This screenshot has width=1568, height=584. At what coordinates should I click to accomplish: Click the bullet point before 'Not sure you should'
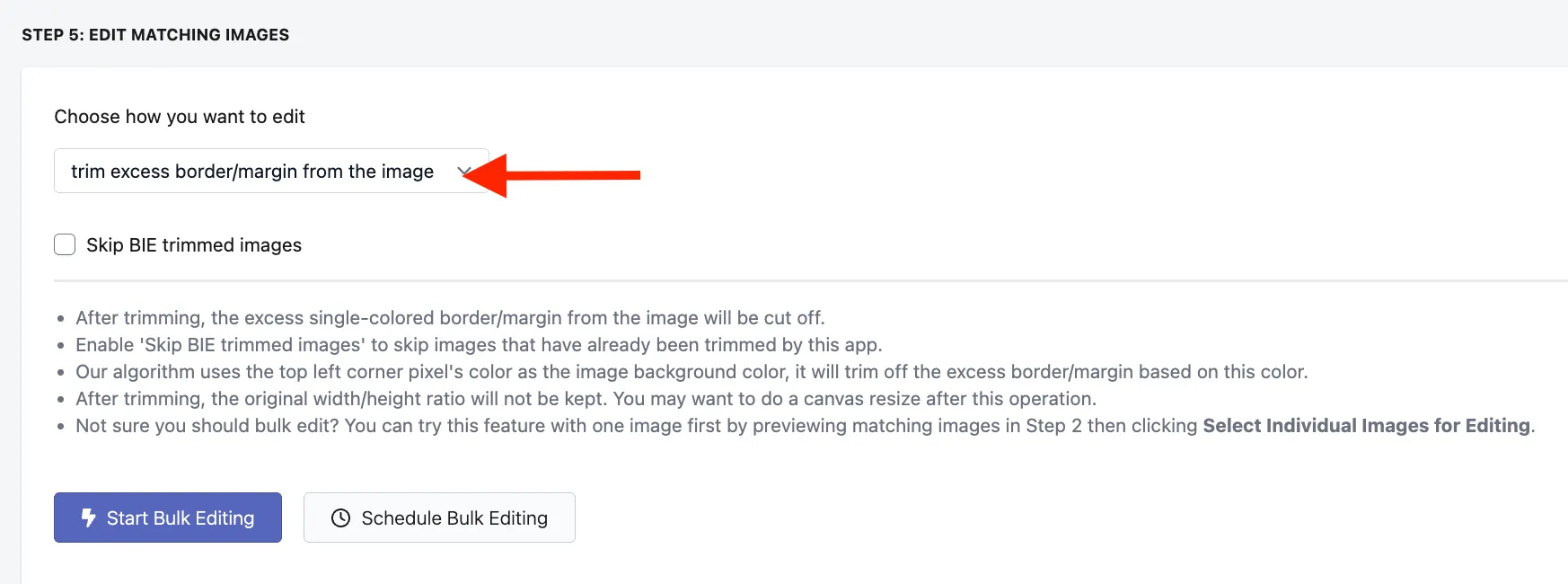(x=61, y=427)
